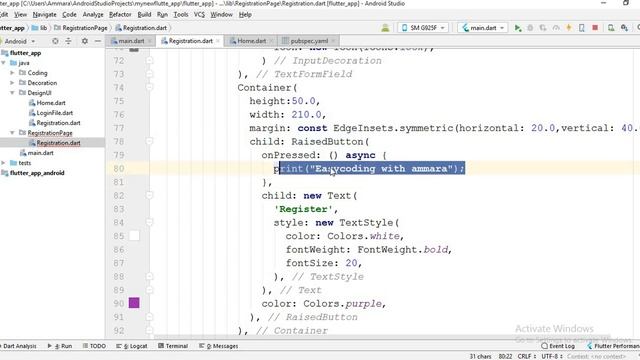
Task: Click the CRLF line separator indicator
Action: [x=527, y=356]
